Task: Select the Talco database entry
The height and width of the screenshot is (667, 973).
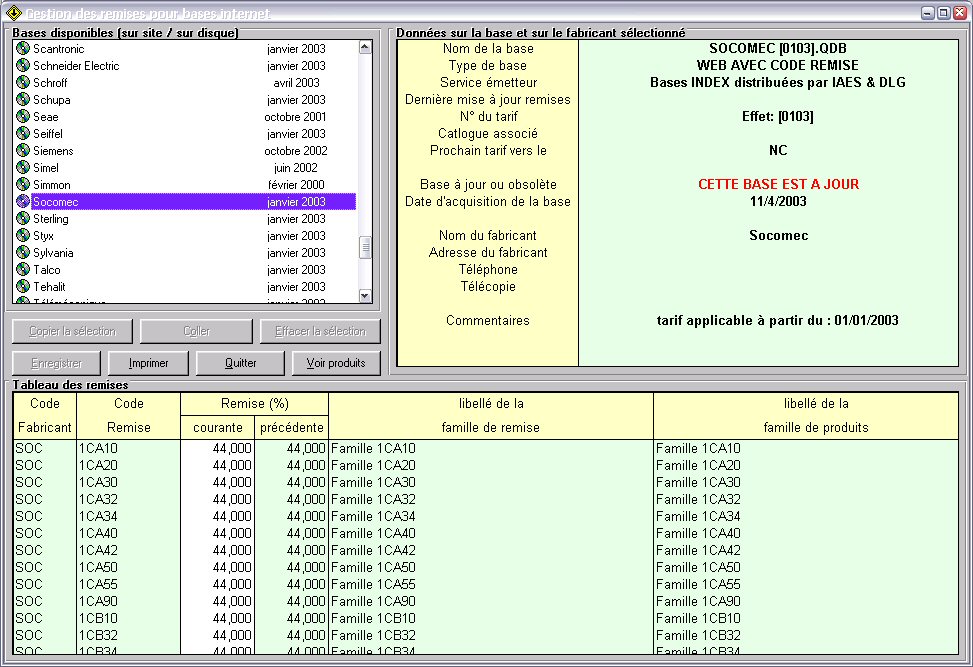Action: [47, 270]
